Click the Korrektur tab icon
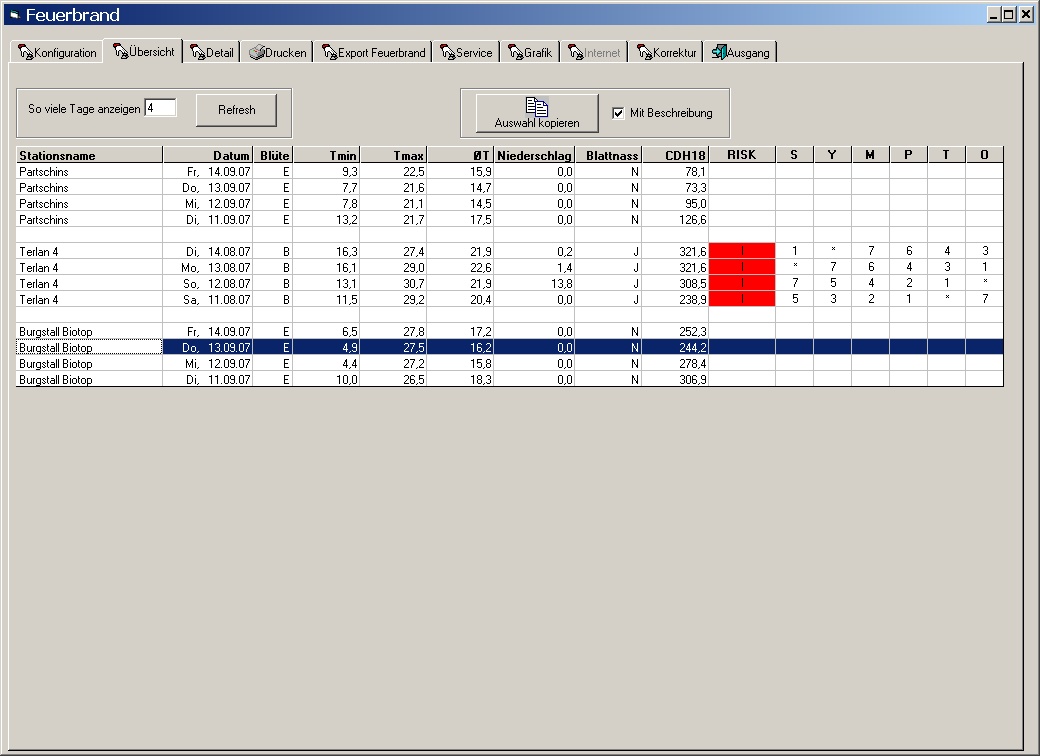Image resolution: width=1040 pixels, height=756 pixels. 643,53
